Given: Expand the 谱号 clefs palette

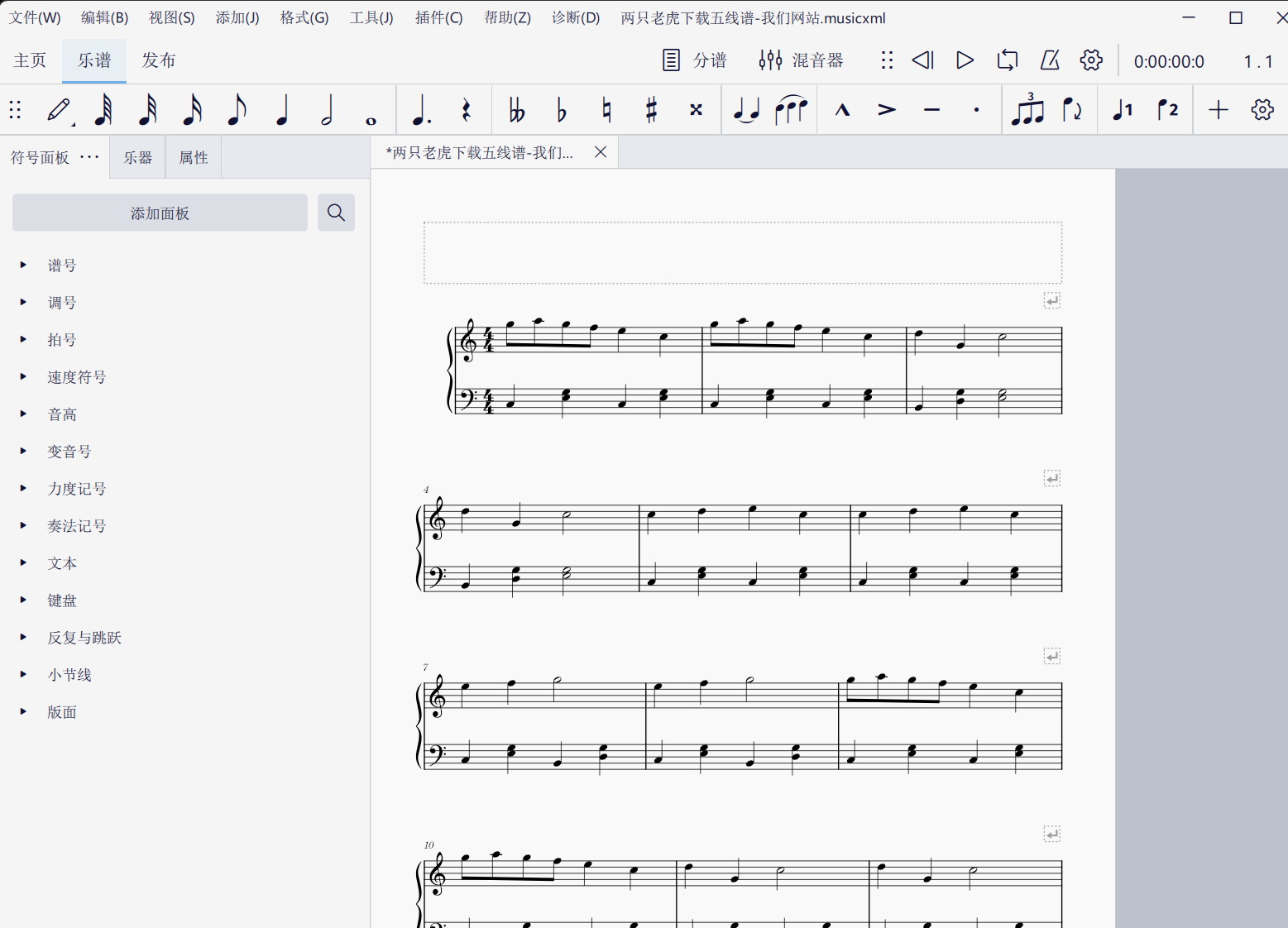Looking at the screenshot, I should click(x=23, y=265).
